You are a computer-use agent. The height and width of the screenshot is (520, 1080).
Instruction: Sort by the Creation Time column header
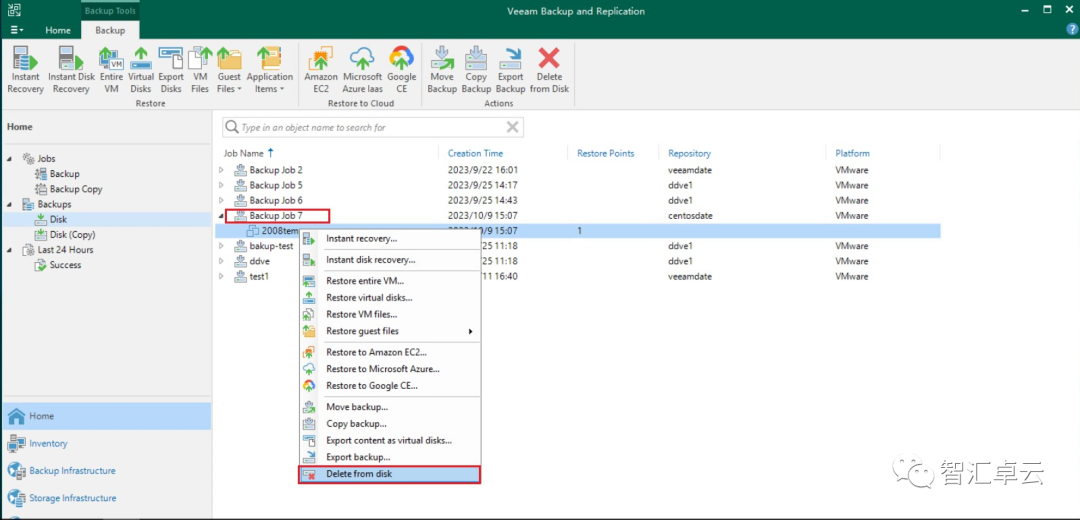475,154
